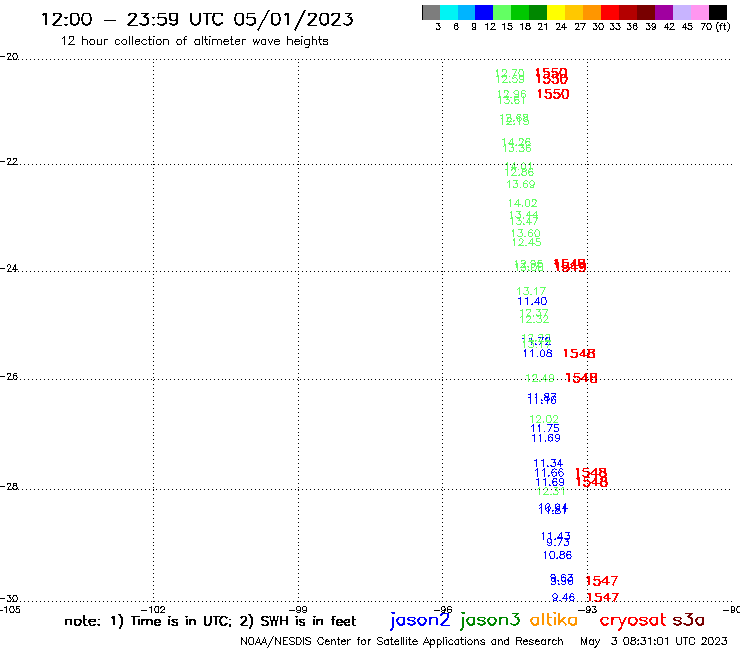Select the altika legend label

[554, 620]
